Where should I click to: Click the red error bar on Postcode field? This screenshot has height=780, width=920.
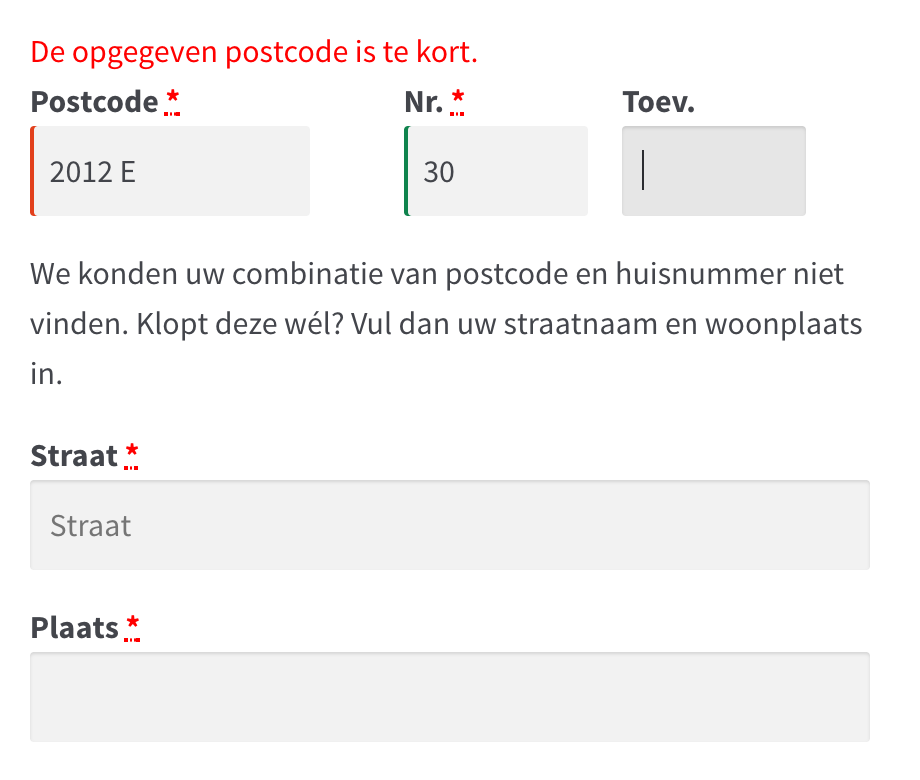tap(32, 172)
